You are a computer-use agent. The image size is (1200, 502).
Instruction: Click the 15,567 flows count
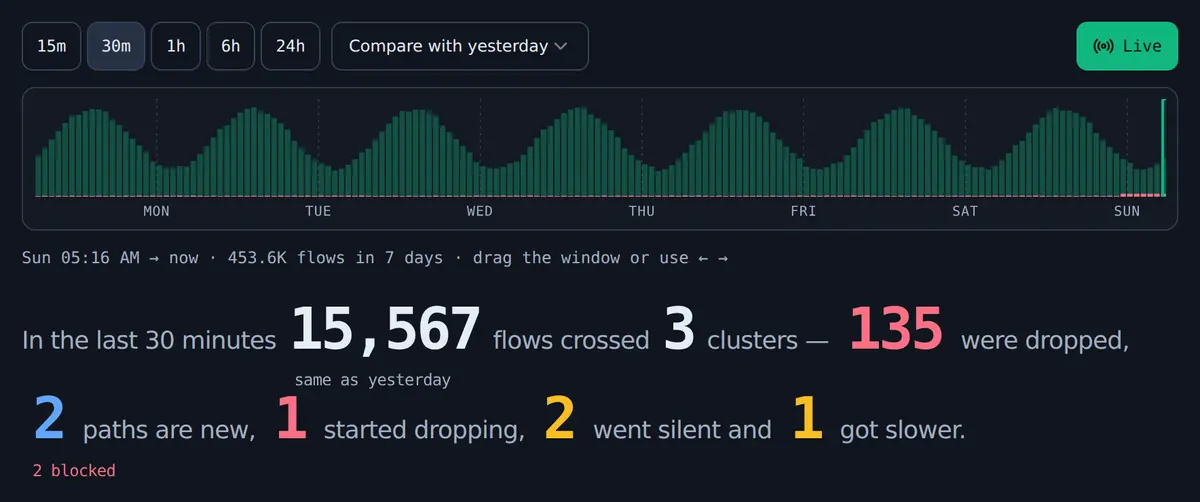click(x=386, y=330)
